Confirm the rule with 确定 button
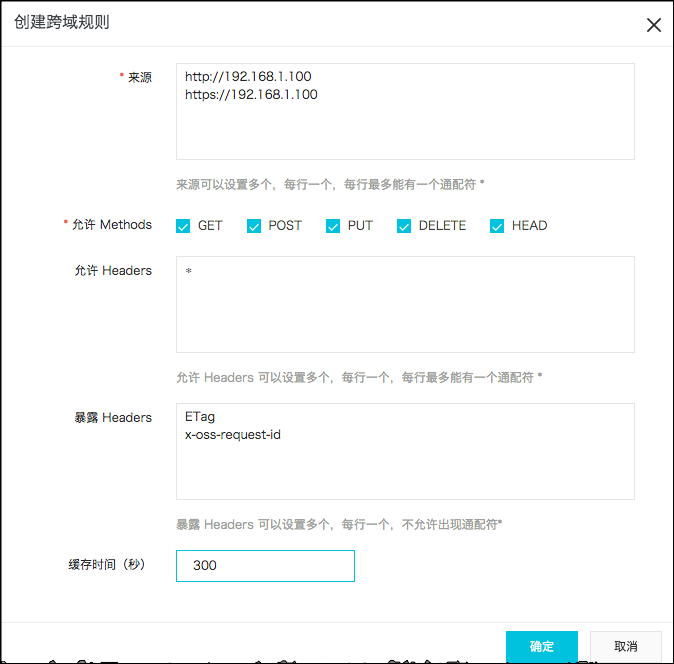The height and width of the screenshot is (664, 674). 542,646
